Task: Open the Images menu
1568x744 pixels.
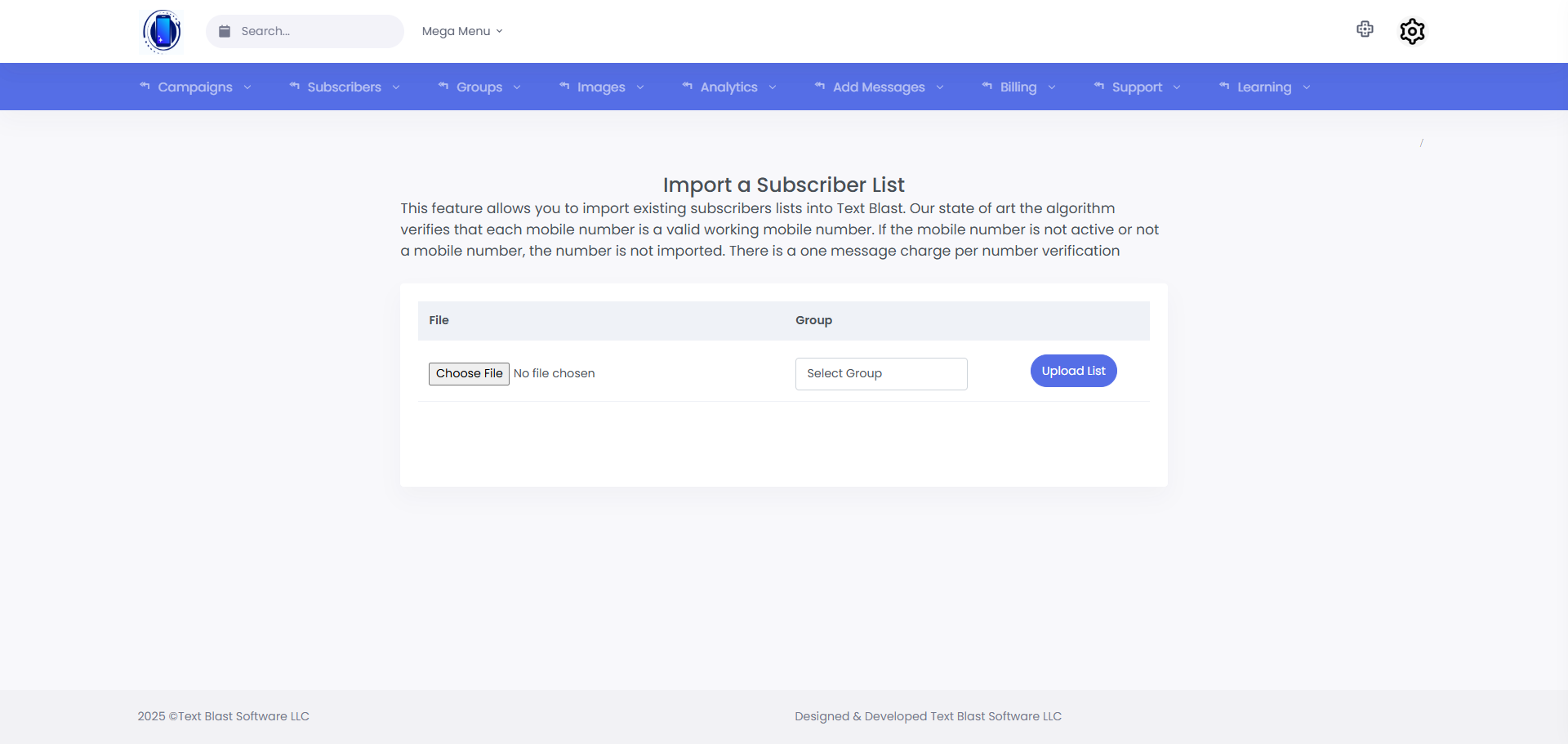Action: click(601, 87)
